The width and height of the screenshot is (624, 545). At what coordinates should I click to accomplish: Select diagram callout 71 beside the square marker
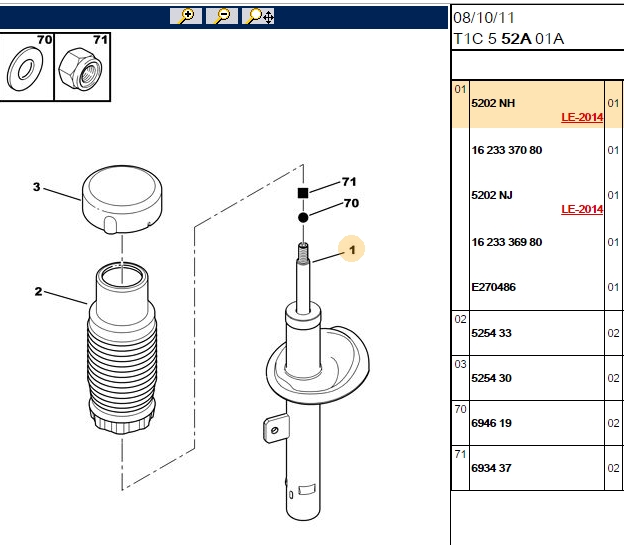(x=349, y=182)
